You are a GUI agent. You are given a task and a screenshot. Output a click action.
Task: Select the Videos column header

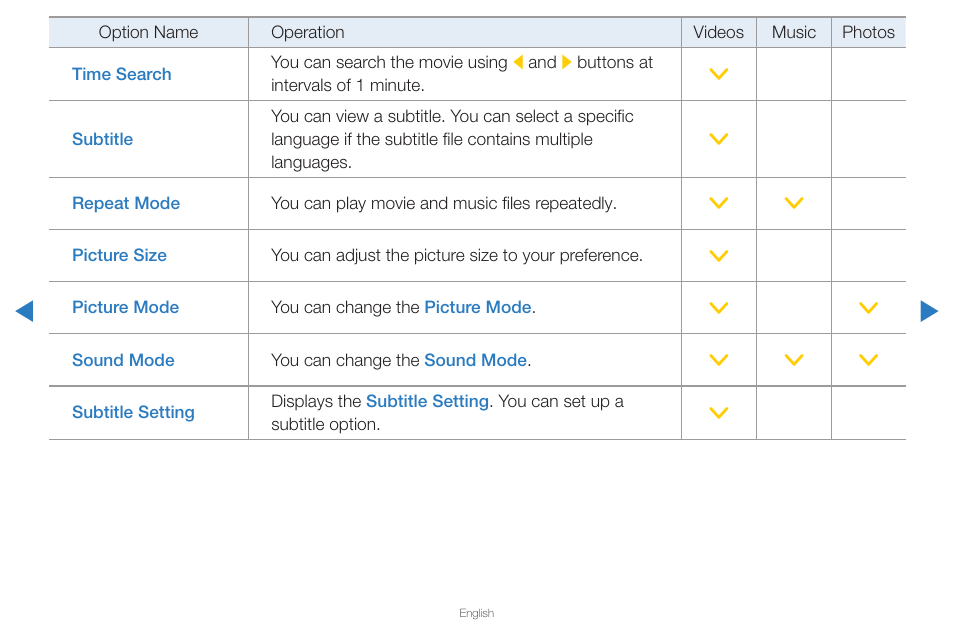click(719, 32)
